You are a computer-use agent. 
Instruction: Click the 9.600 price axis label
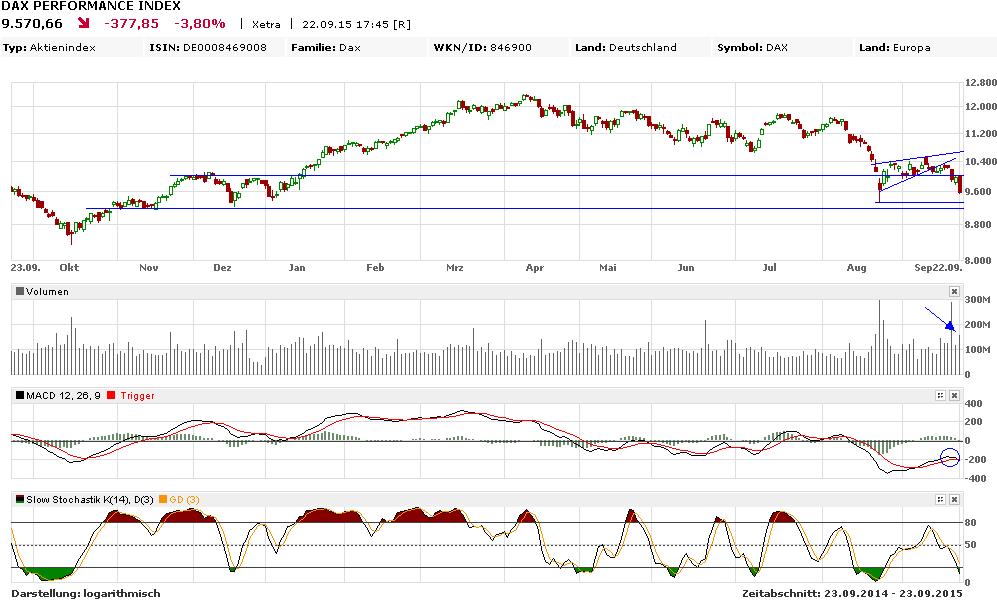click(x=978, y=191)
